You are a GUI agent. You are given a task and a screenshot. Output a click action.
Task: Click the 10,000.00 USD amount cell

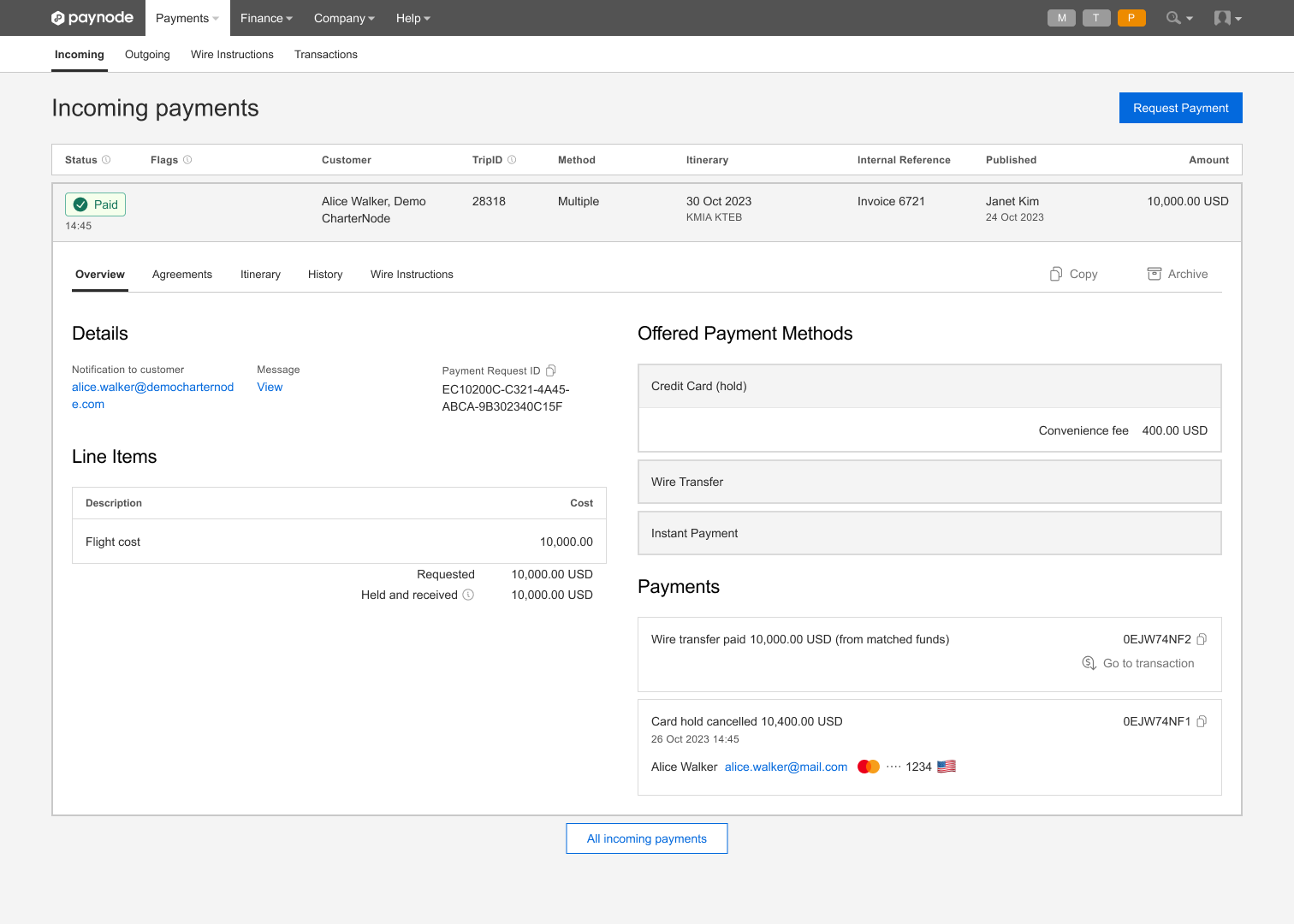(1188, 201)
